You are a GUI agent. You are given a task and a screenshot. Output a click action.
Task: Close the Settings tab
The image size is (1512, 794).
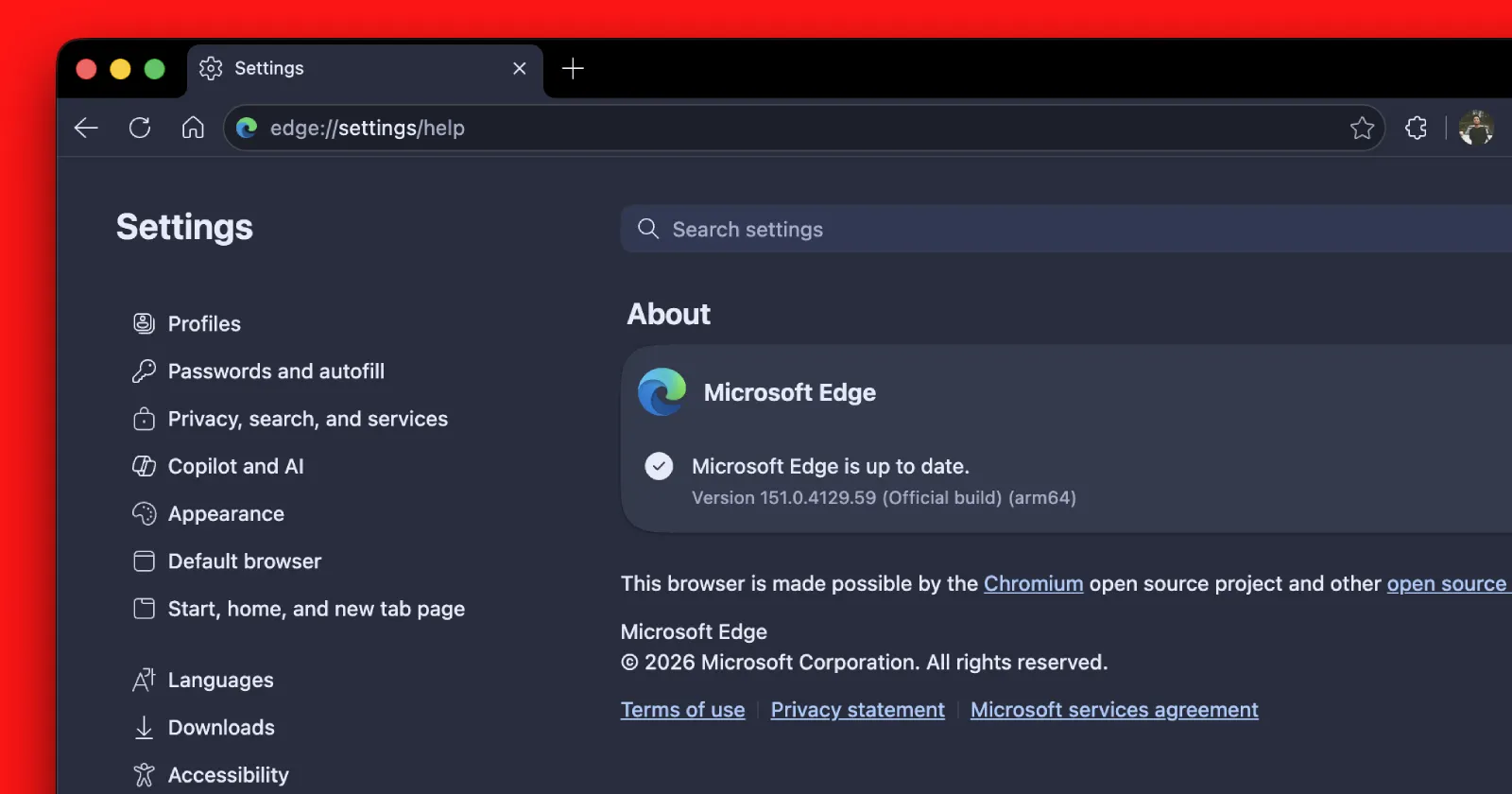pyautogui.click(x=519, y=68)
